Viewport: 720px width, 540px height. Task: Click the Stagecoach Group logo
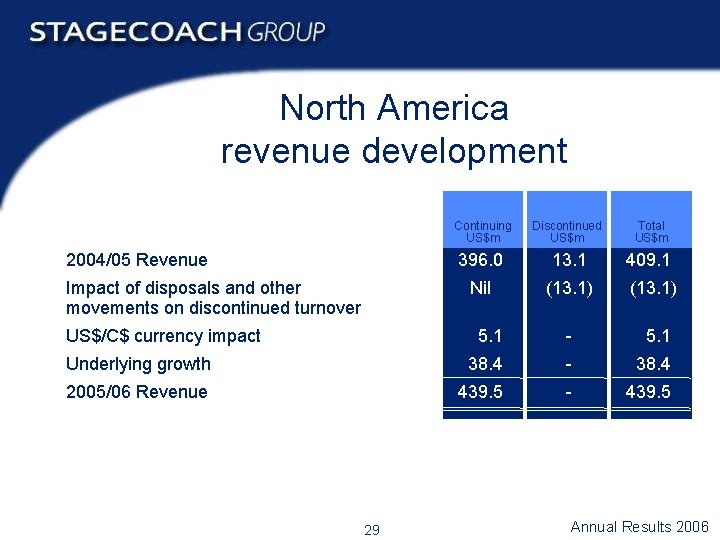(x=177, y=32)
